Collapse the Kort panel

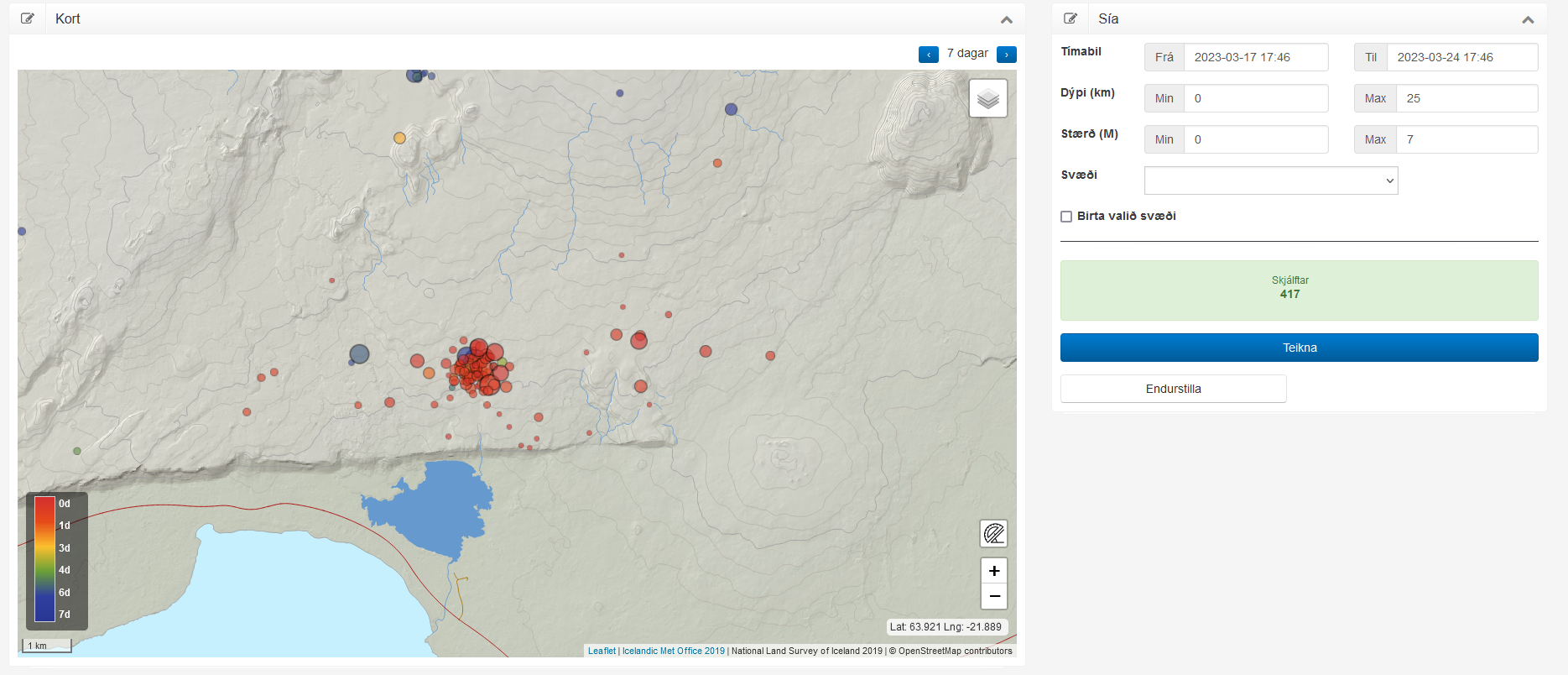(1006, 19)
